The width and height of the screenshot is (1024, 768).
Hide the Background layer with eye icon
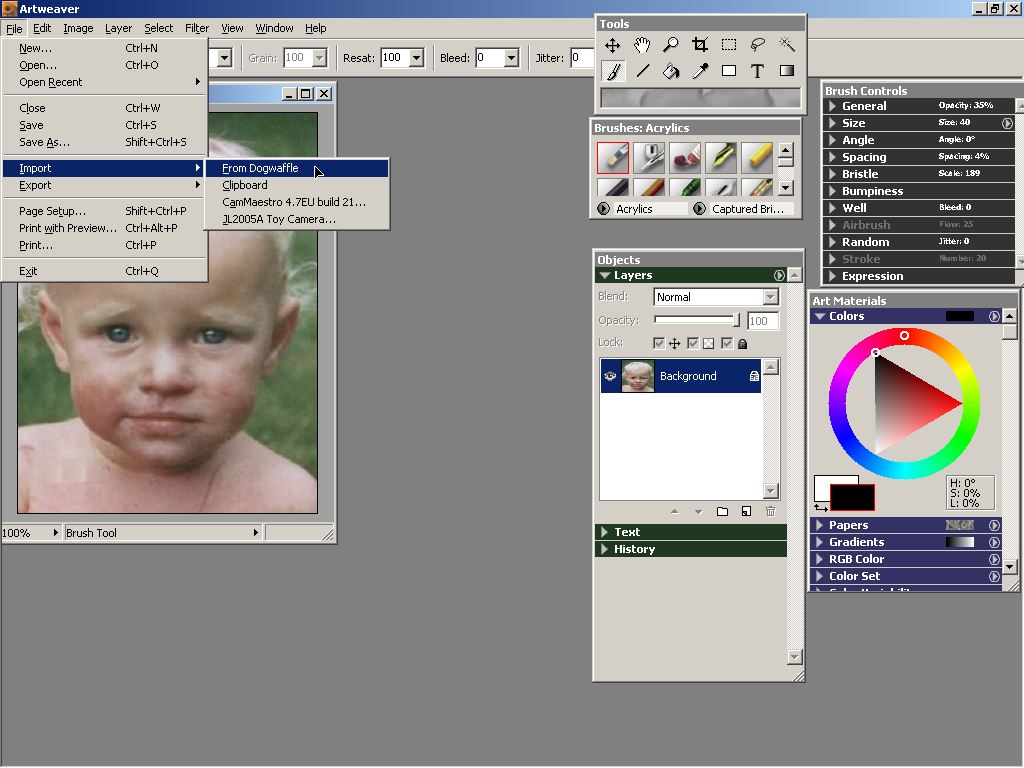point(610,376)
